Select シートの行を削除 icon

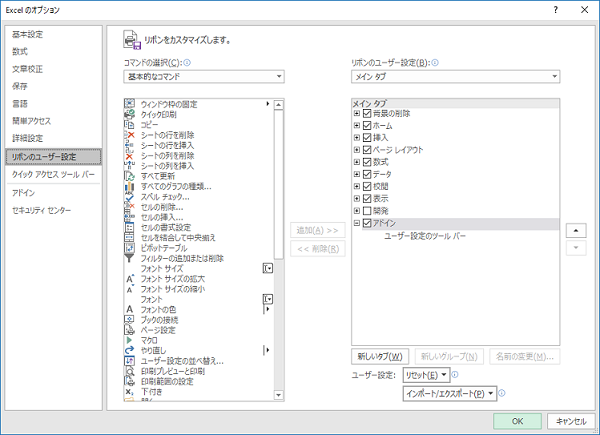[130, 135]
